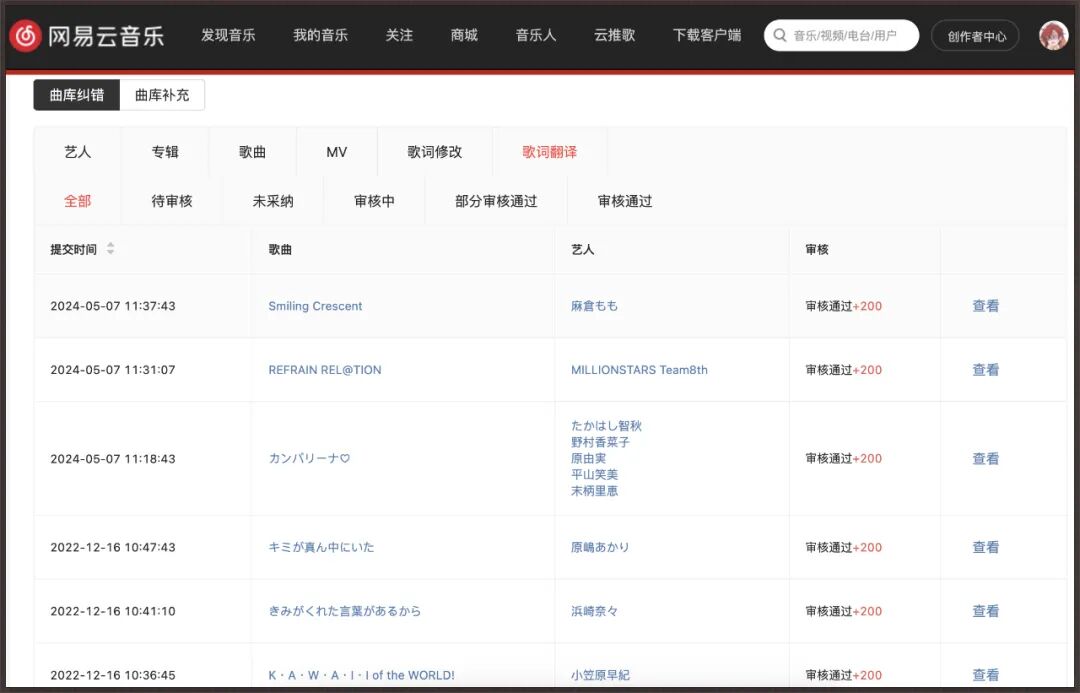1080x693 pixels.
Task: Select the MV category tab
Action: [x=337, y=152]
